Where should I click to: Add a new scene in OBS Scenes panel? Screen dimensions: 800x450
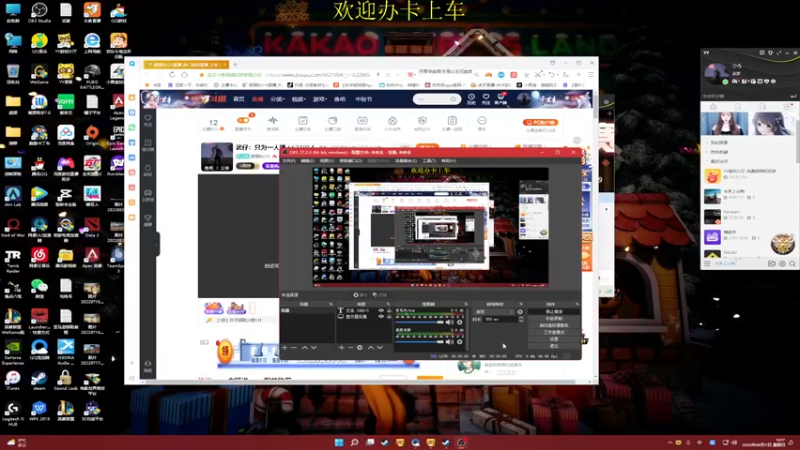pos(285,347)
